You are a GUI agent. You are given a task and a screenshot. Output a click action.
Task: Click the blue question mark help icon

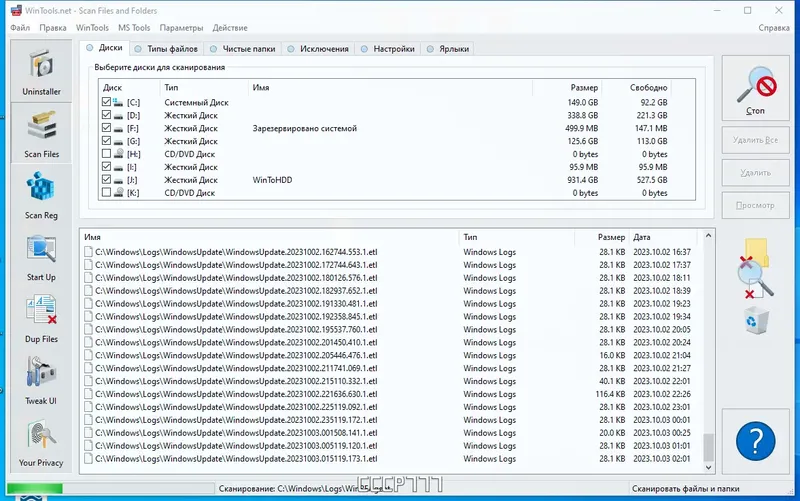click(x=755, y=441)
